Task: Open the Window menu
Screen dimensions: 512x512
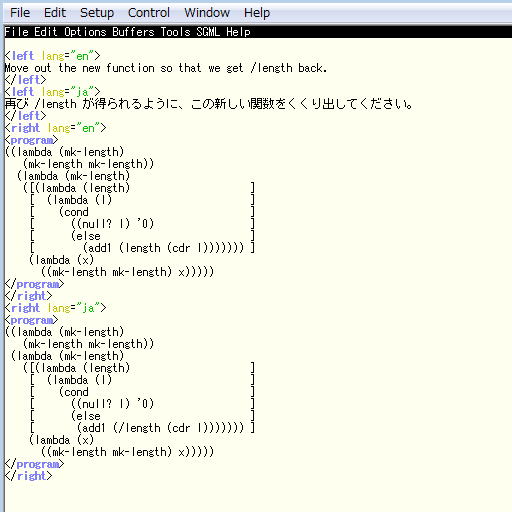Action: click(207, 13)
